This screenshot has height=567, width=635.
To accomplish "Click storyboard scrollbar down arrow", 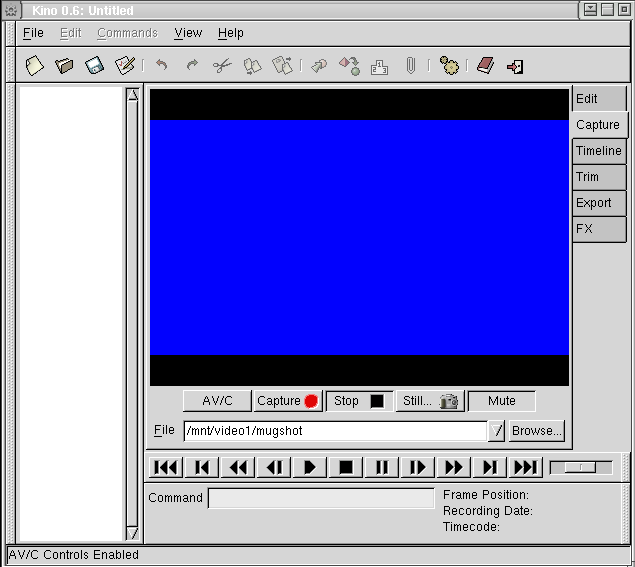I will pos(132,533).
